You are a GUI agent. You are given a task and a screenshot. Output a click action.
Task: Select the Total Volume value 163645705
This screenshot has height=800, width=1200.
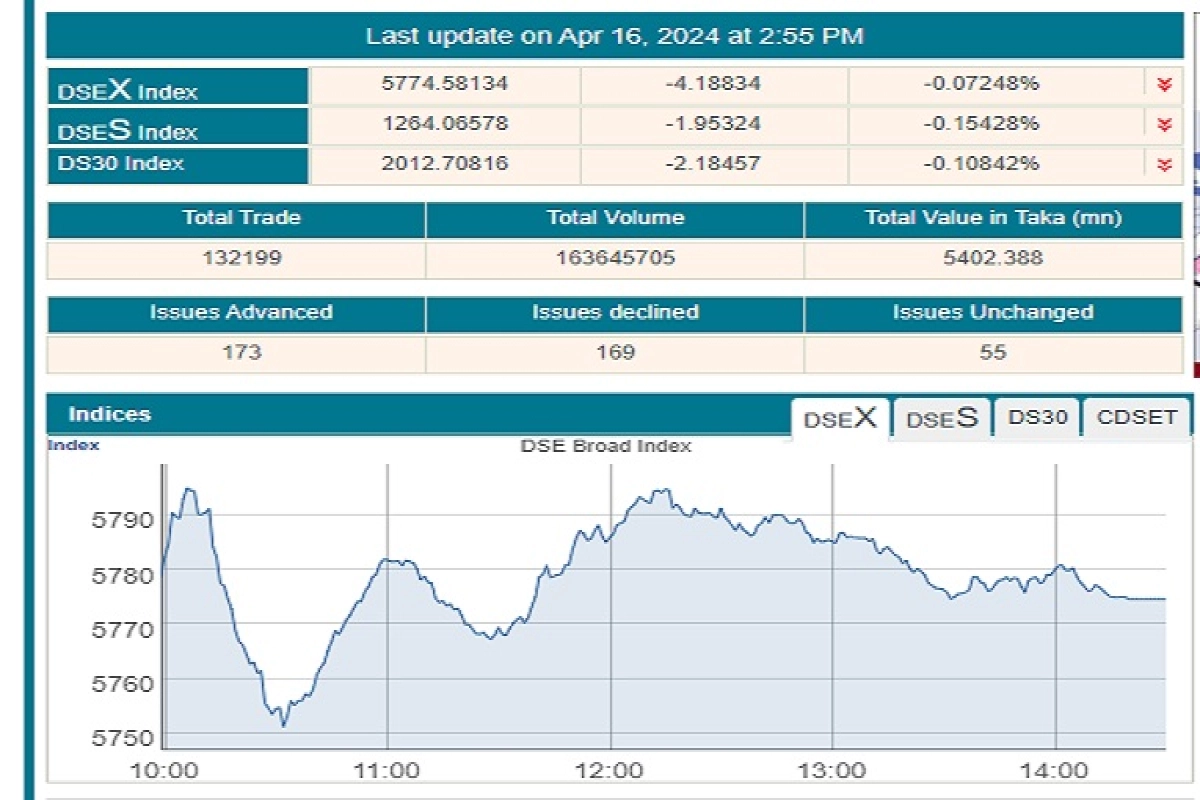(x=614, y=258)
